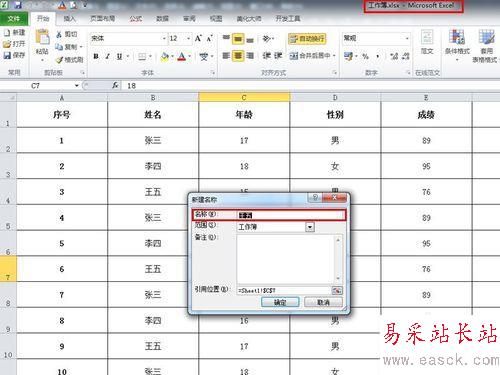Switch to the 公式 Formulas tab
This screenshot has height=375, width=500.
(136, 19)
